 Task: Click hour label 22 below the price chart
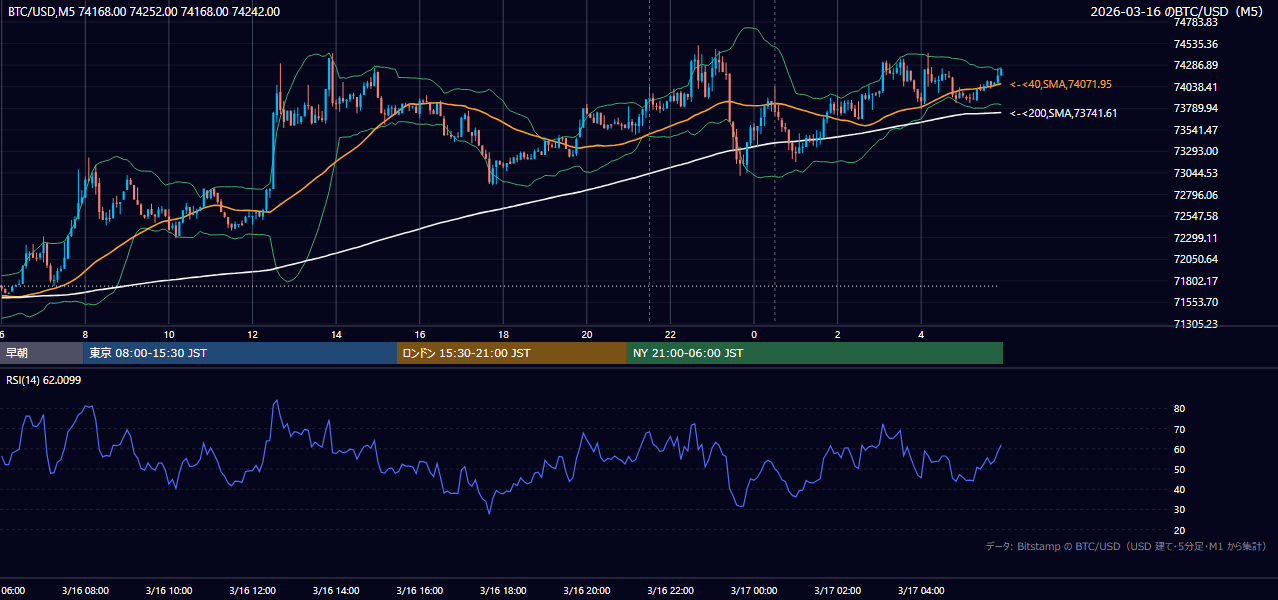point(671,334)
